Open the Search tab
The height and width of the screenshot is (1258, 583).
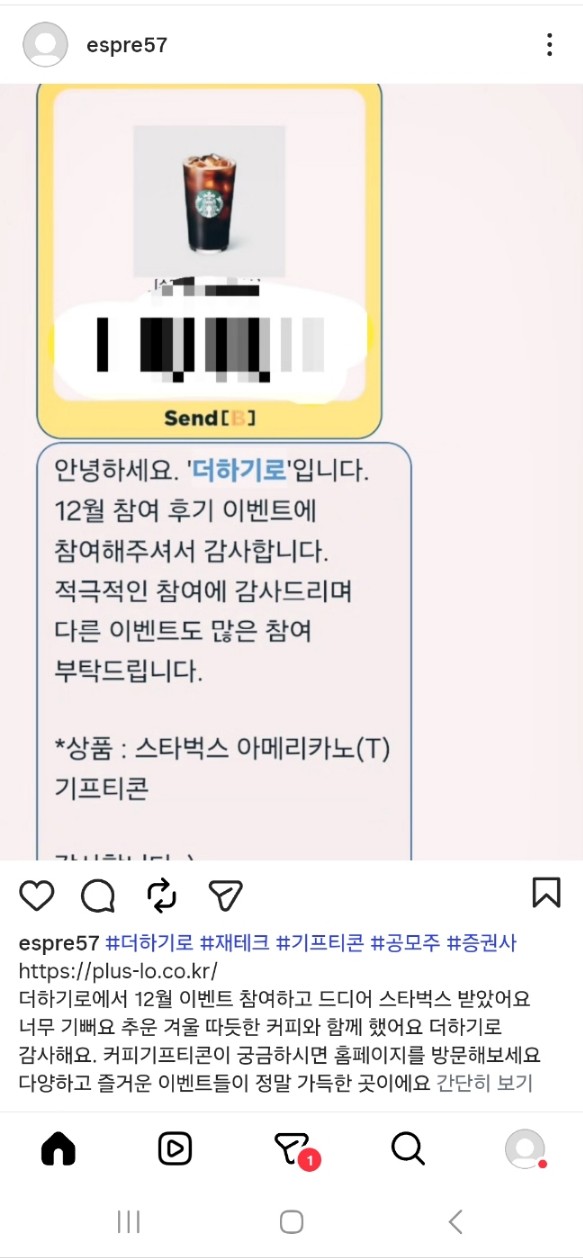pyautogui.click(x=408, y=1150)
